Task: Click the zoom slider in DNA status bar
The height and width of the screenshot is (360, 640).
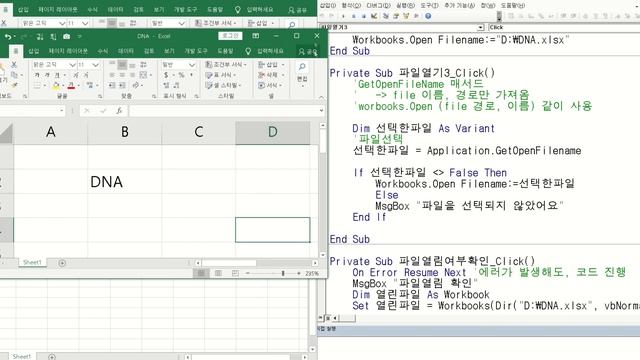Action: pos(283,273)
